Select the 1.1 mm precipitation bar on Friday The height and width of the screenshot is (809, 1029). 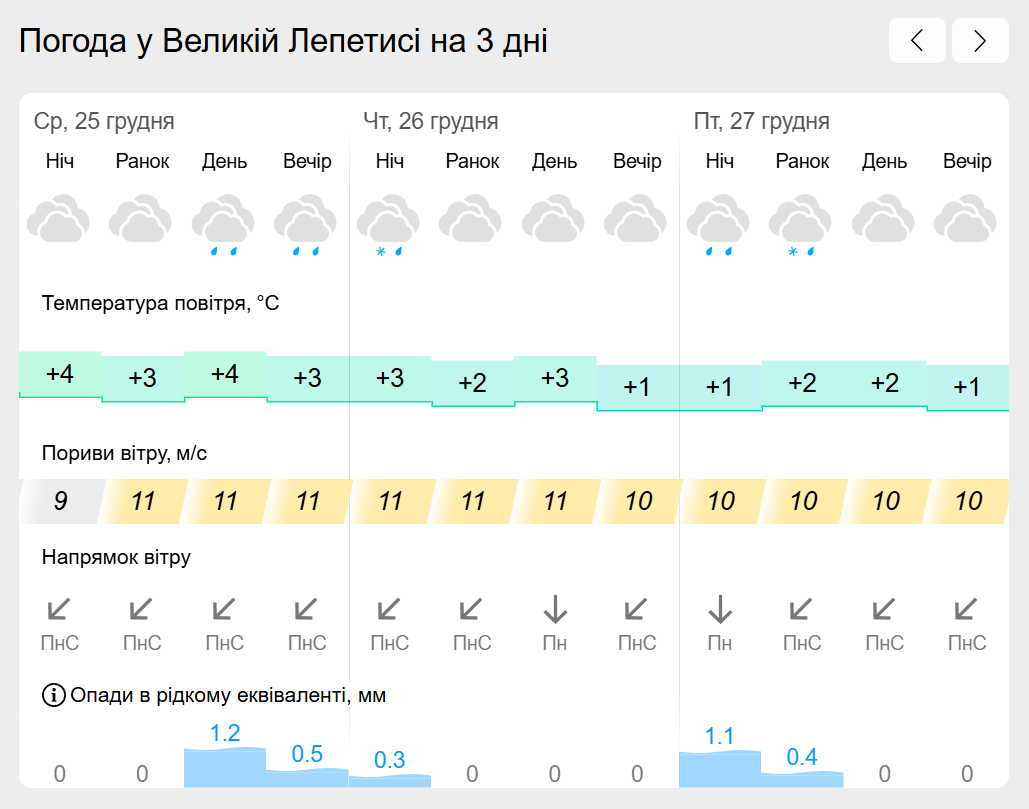tap(720, 769)
